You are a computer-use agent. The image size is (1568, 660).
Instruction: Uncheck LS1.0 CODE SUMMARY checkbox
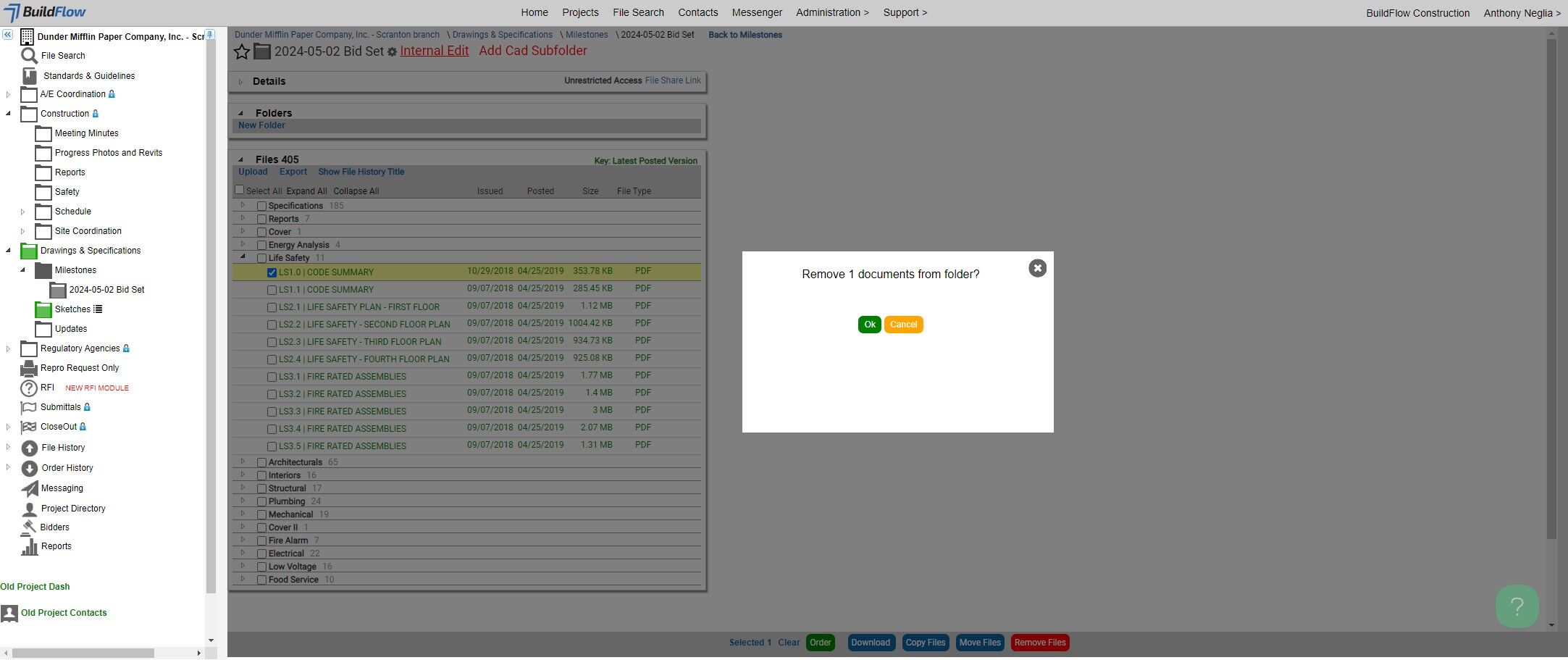(272, 272)
